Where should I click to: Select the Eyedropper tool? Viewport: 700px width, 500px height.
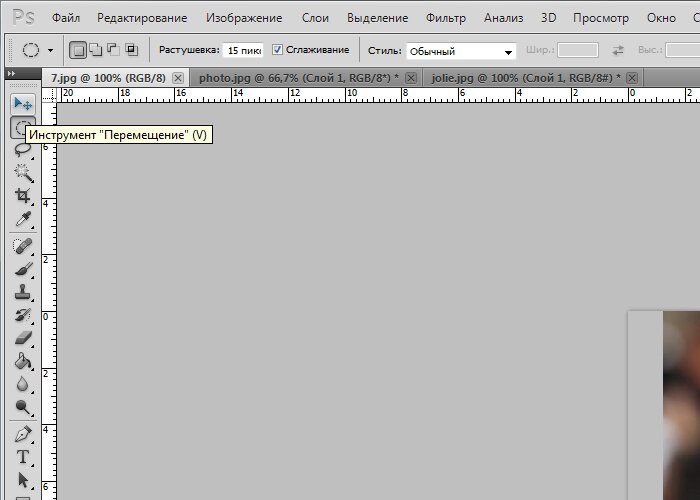(x=22, y=219)
